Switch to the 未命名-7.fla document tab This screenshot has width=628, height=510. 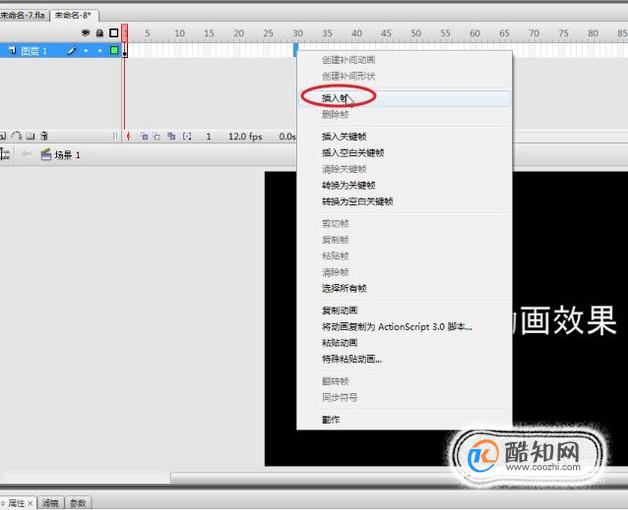pos(22,16)
